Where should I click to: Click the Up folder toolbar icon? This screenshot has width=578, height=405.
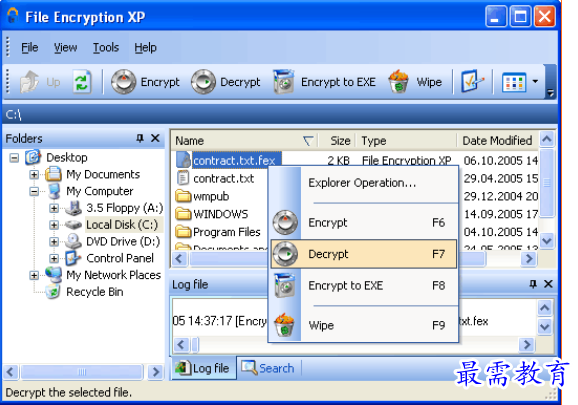tap(29, 82)
